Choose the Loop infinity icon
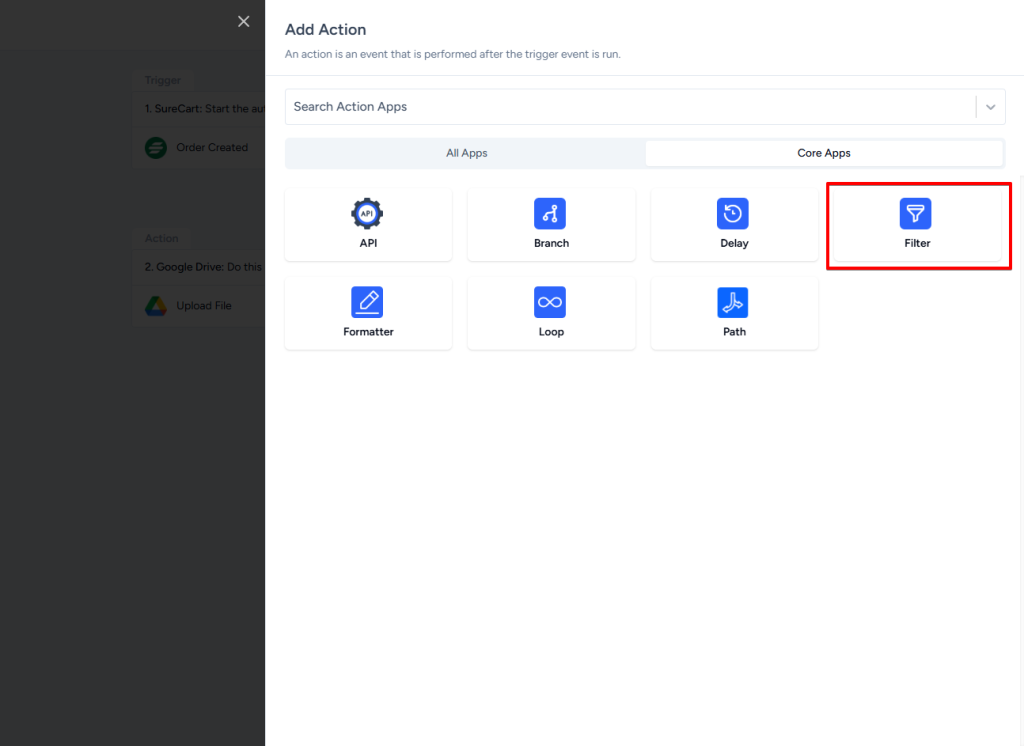1024x746 pixels. (550, 302)
